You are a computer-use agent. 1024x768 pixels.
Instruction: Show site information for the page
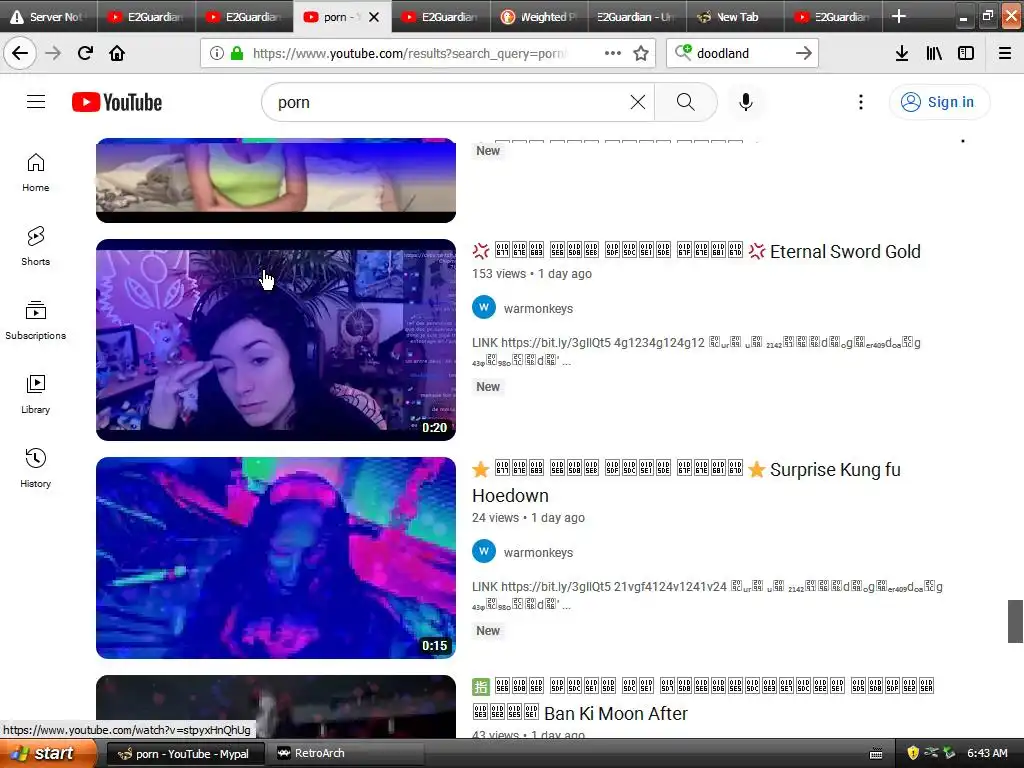click(x=217, y=53)
